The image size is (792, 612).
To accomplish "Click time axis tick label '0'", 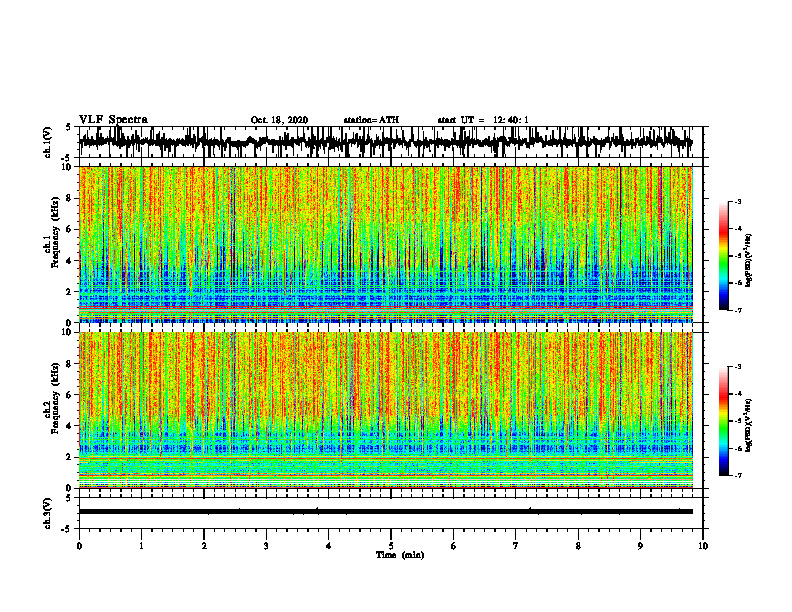I will coord(79,546).
